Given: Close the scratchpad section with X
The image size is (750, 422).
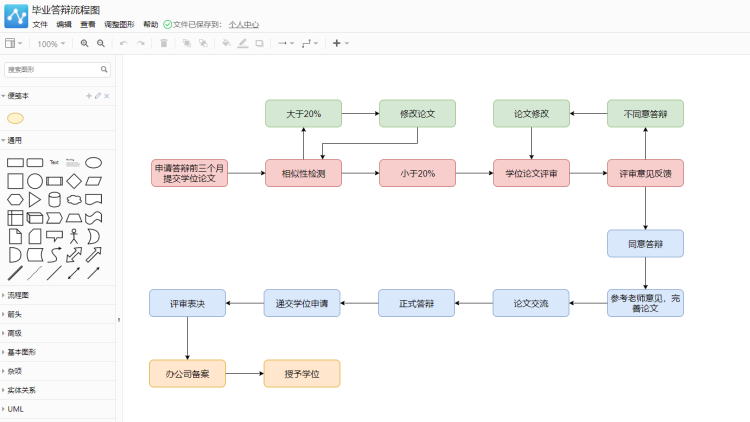Looking at the screenshot, I should 107,96.
